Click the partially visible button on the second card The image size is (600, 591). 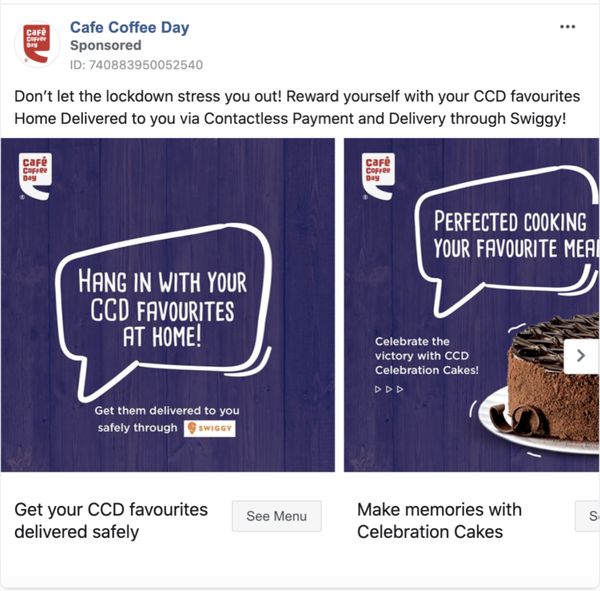pos(590,516)
